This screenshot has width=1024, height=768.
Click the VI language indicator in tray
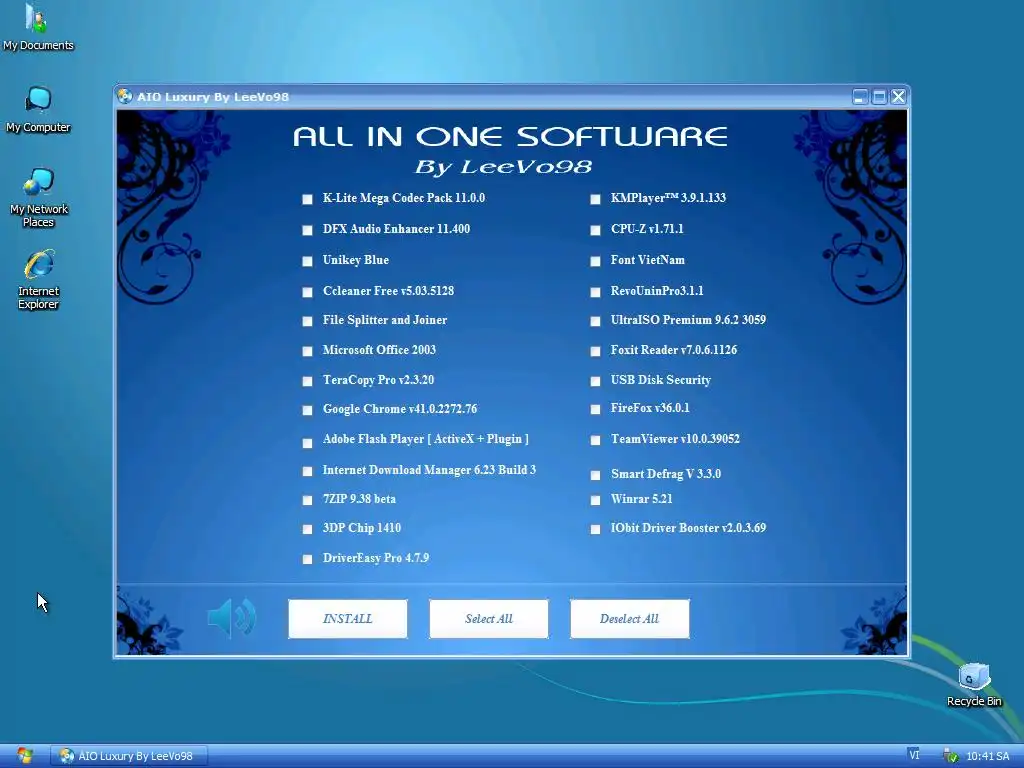[914, 755]
